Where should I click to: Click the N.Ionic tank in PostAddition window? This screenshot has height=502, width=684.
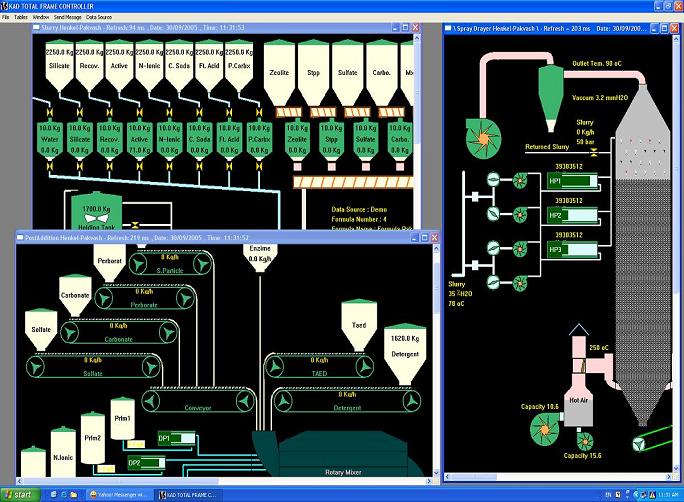63,452
